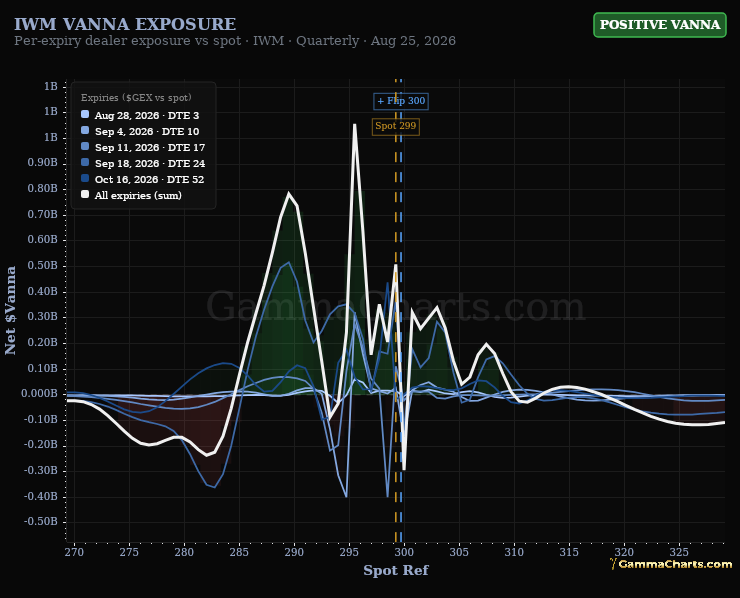
Task: Click the Aug 28, 2026 legend color swatch
Action: 85,115
